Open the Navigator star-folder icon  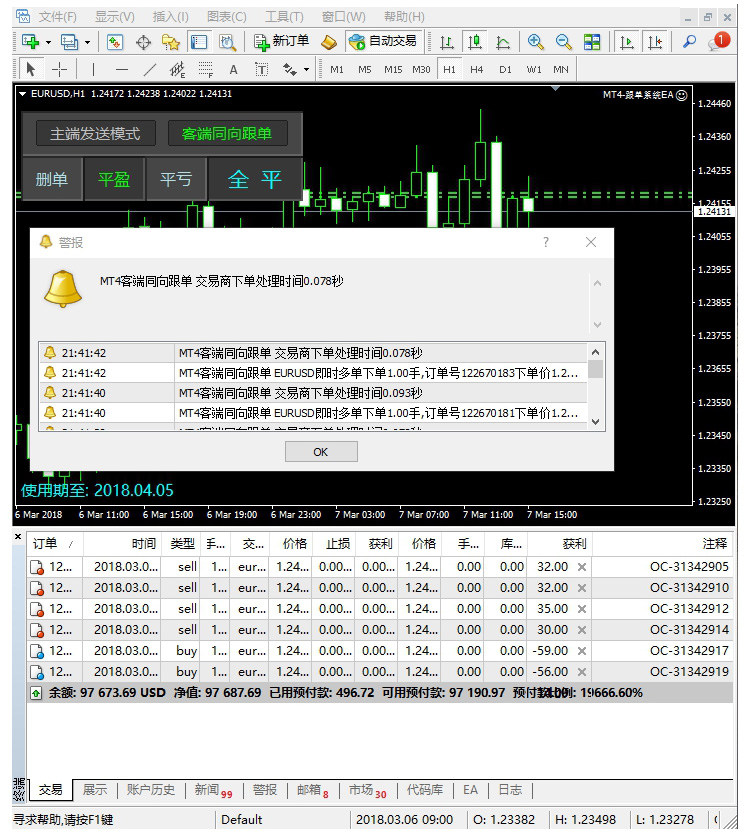point(171,42)
